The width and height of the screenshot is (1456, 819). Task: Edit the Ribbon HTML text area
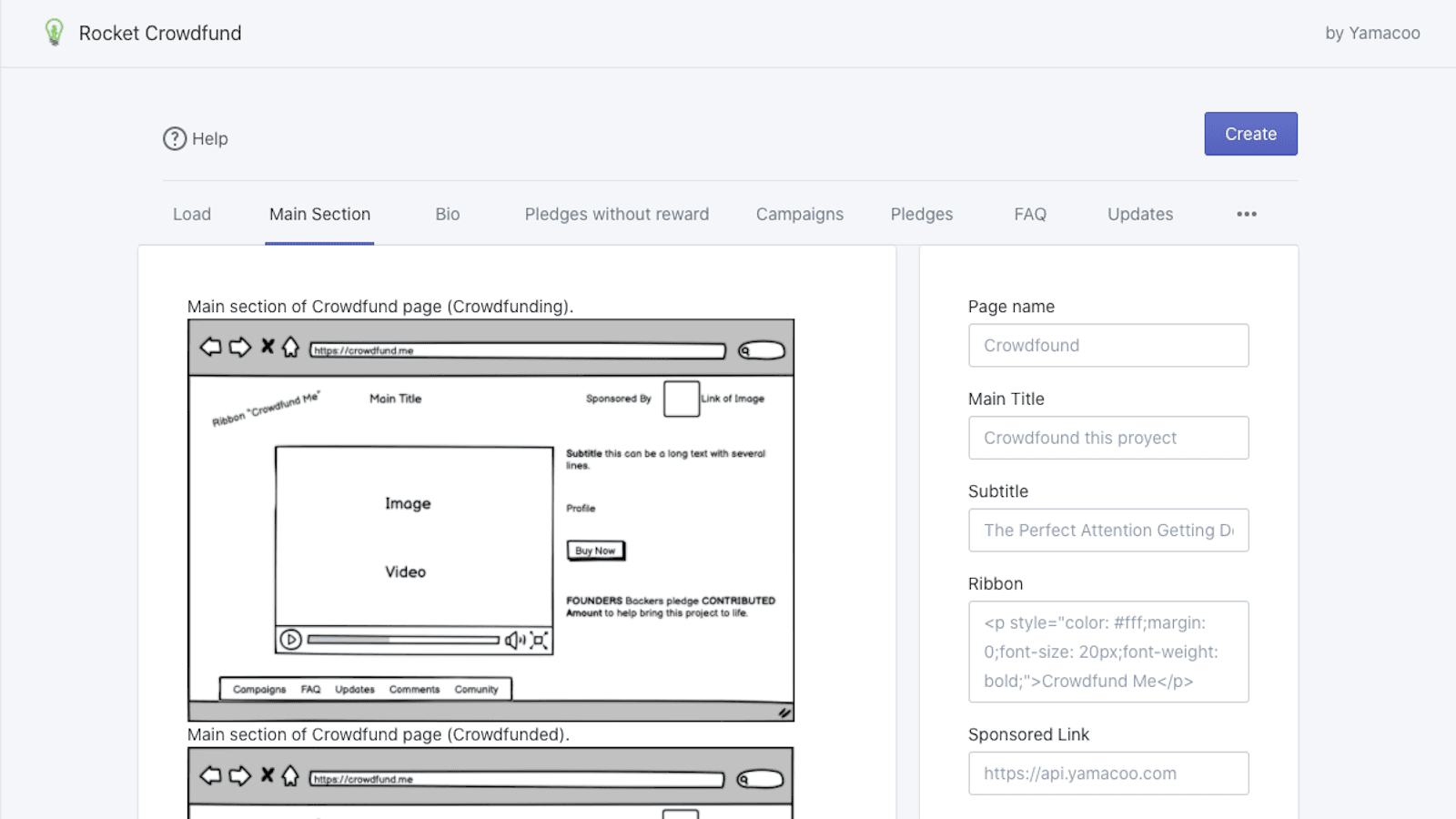click(1107, 652)
